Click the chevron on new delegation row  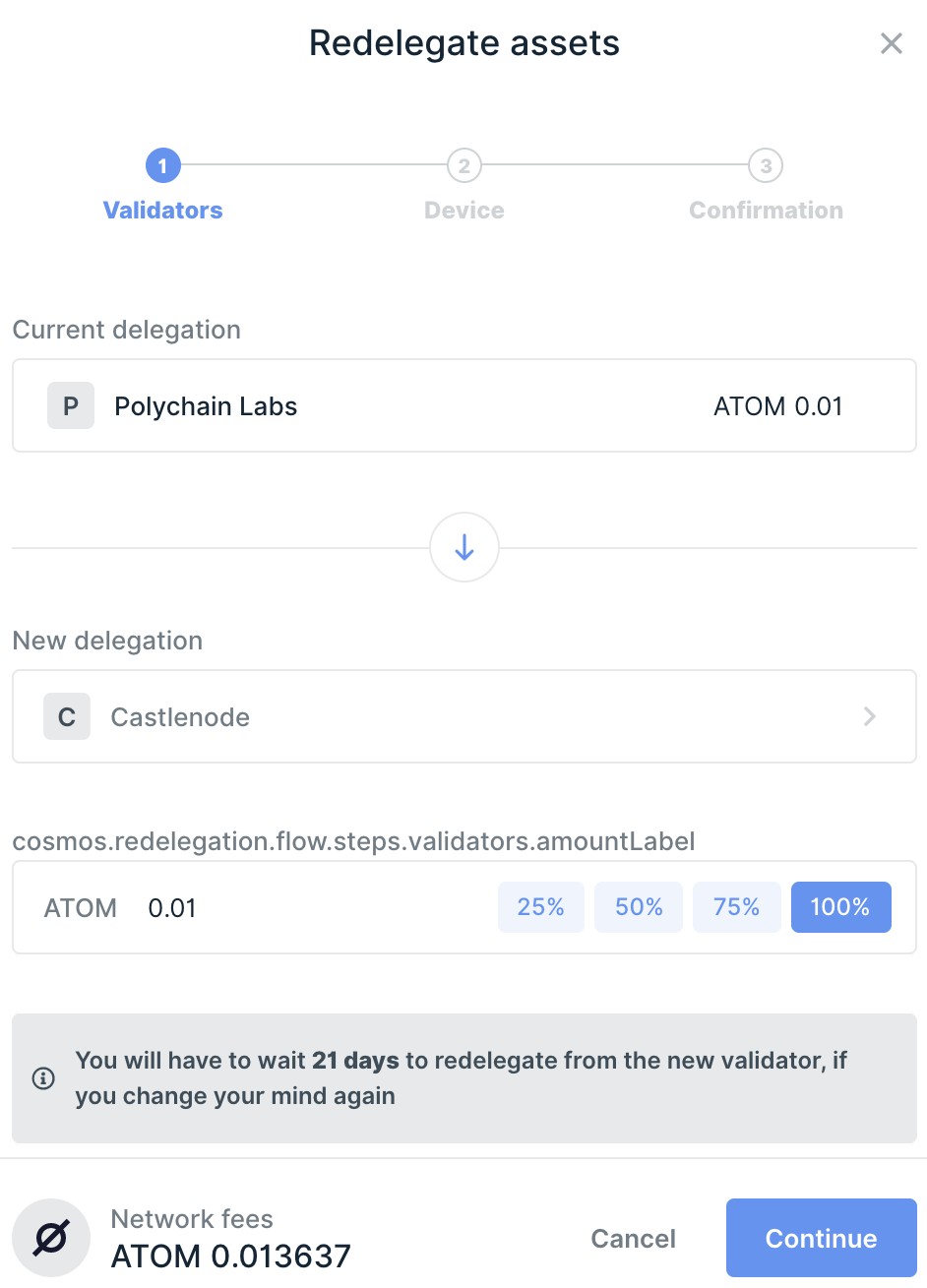[x=870, y=716]
